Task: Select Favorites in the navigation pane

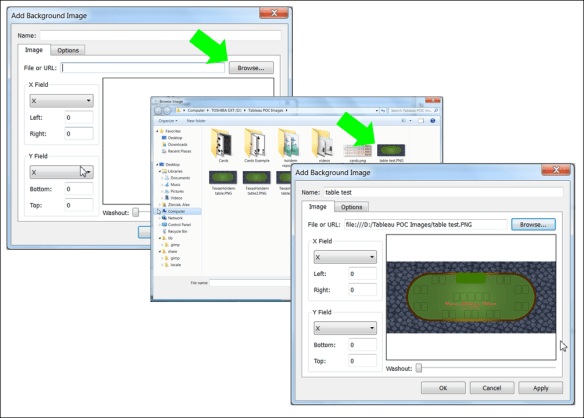Action: [x=172, y=131]
